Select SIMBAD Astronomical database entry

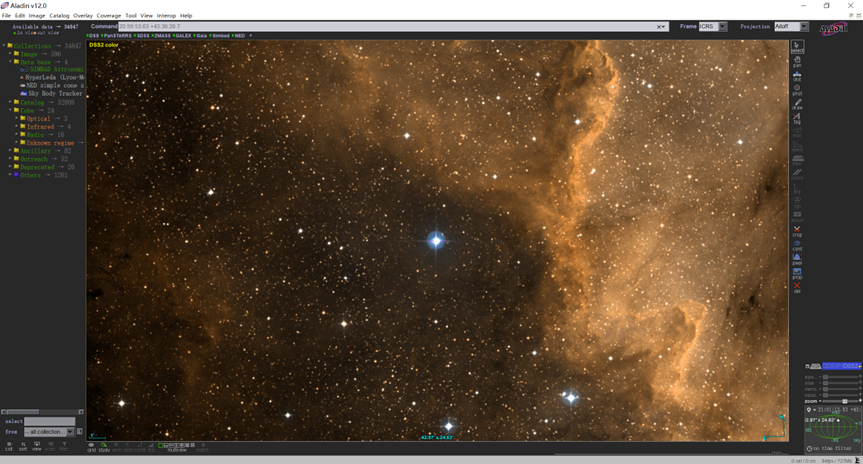(53, 70)
